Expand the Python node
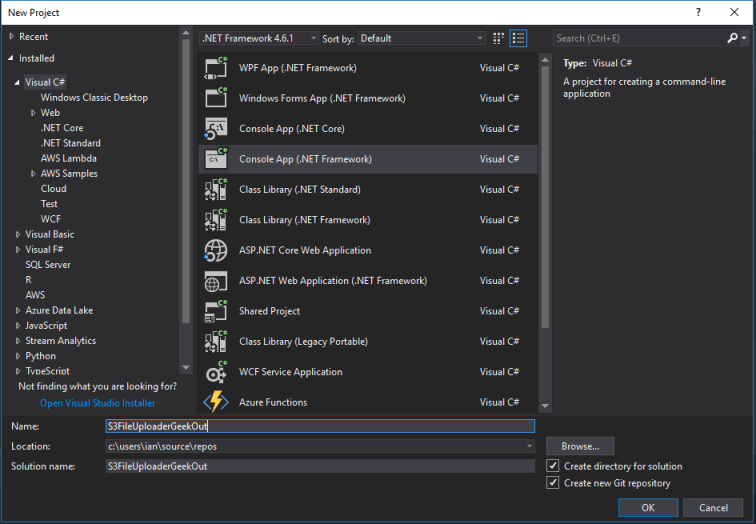756x524 pixels. pos(18,356)
